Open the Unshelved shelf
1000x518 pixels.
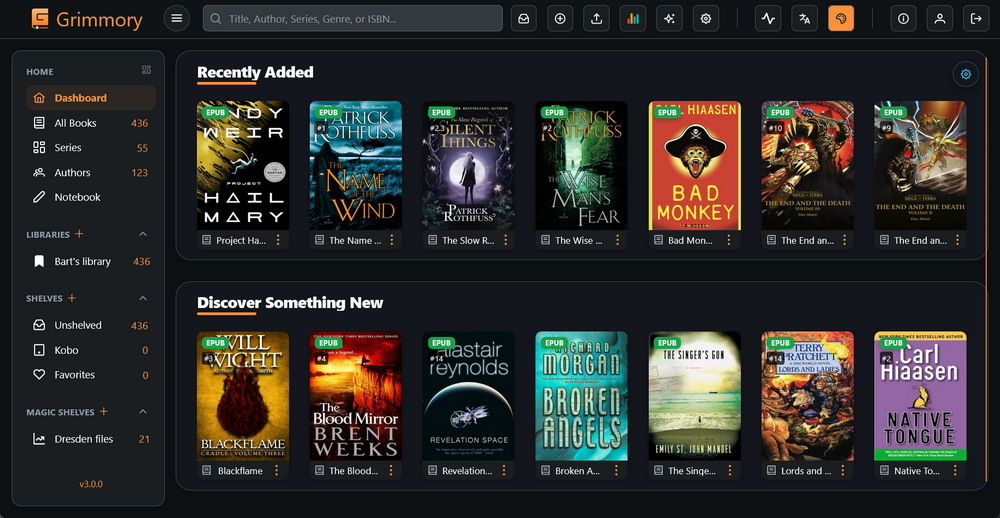[x=91, y=325]
